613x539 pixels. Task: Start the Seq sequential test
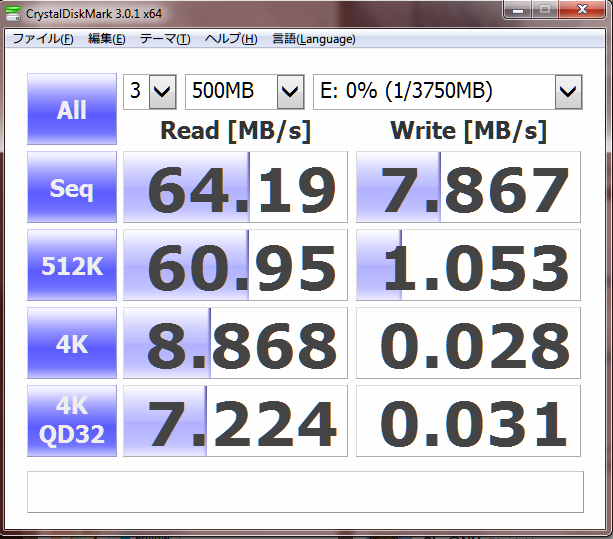71,187
